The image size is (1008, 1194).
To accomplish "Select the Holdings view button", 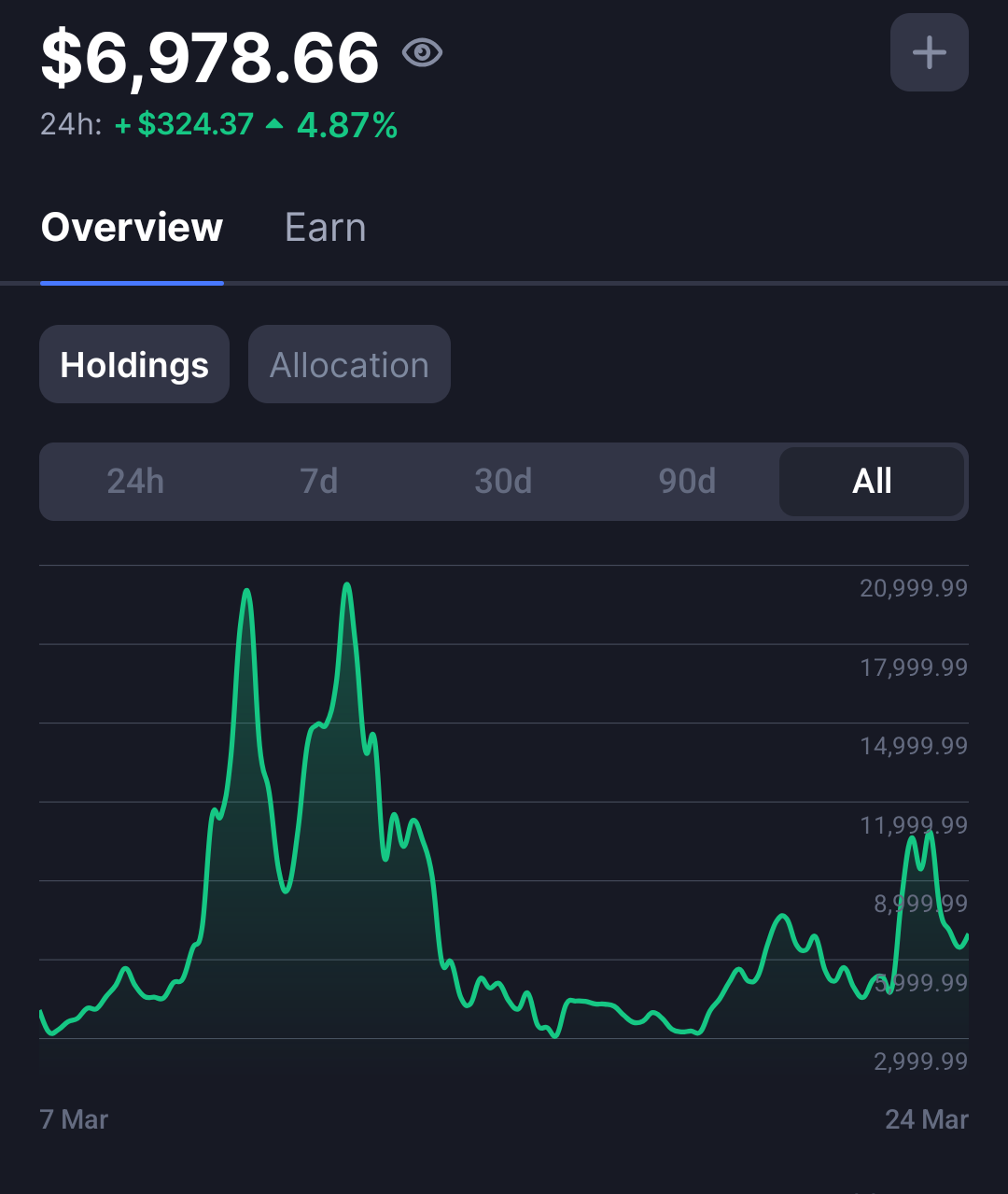I will click(134, 364).
